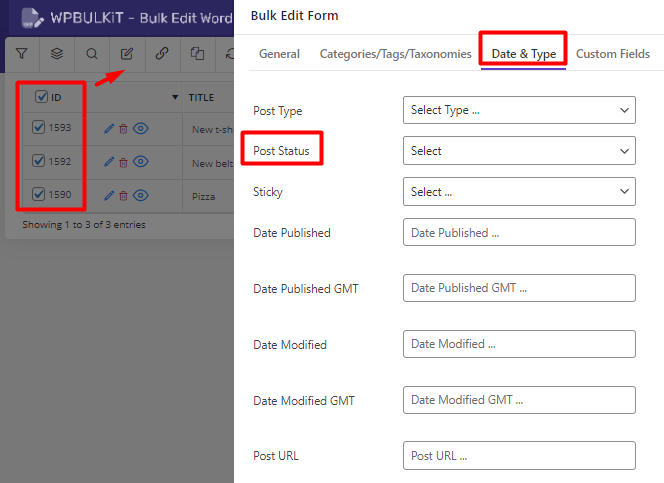Click the duplicate copy toolbar icon
The image size is (664, 483).
tap(197, 53)
